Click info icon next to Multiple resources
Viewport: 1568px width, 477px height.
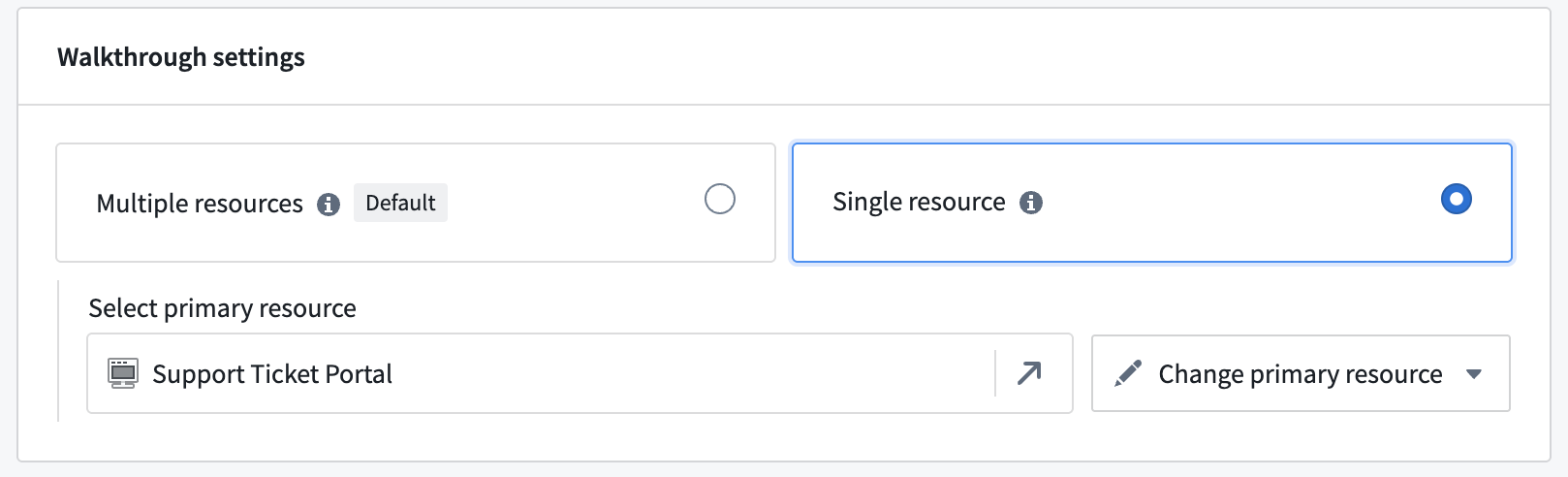point(329,205)
